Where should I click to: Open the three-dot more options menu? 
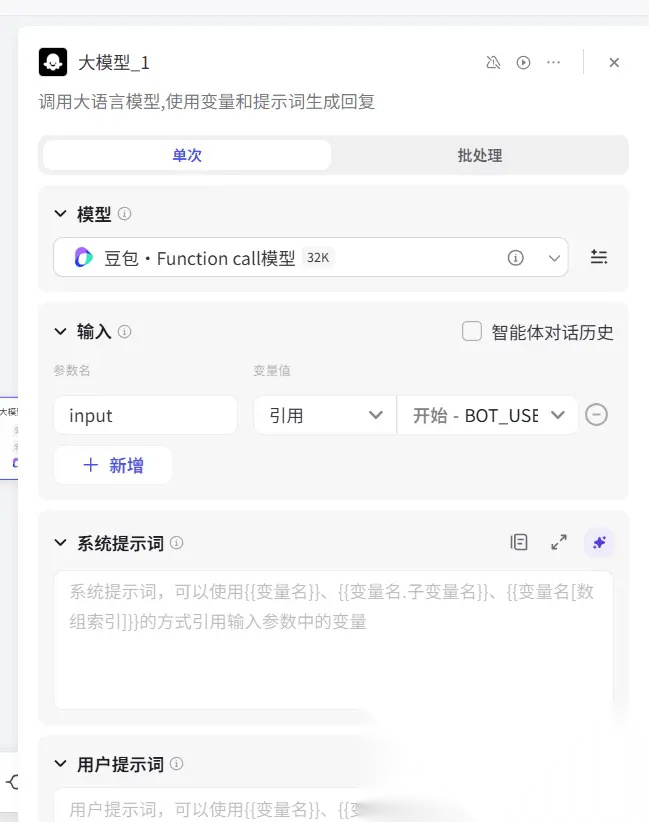[x=553, y=63]
